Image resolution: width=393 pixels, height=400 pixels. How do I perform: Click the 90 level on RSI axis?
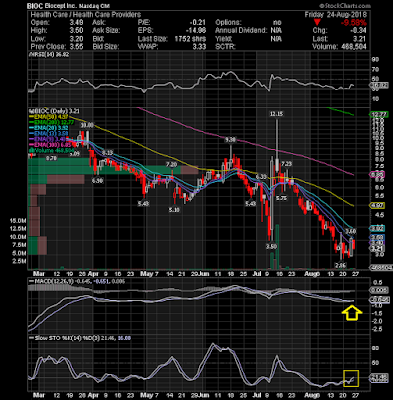375,60
